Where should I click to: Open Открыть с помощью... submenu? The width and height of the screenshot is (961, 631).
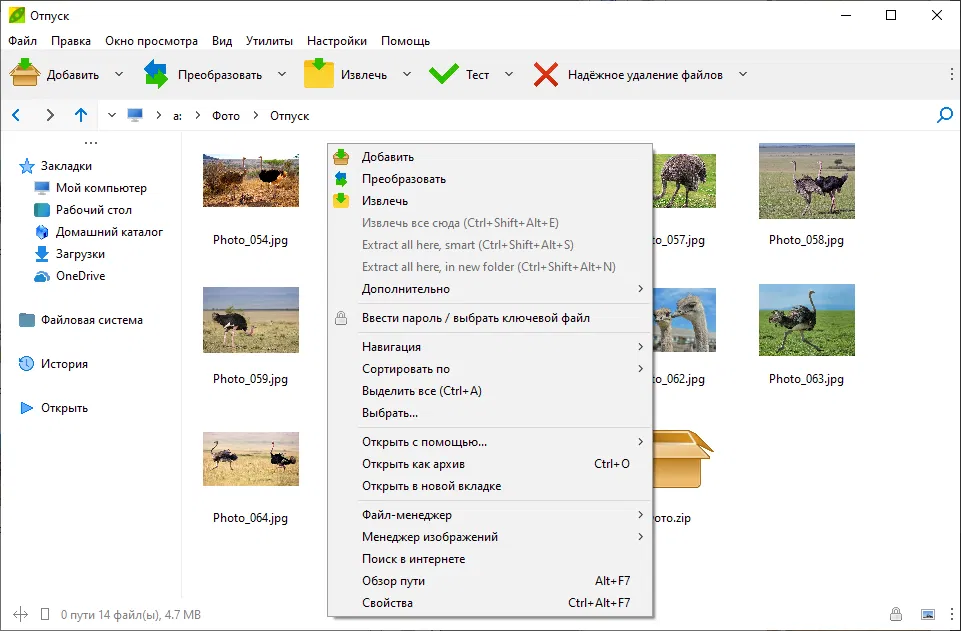point(490,442)
